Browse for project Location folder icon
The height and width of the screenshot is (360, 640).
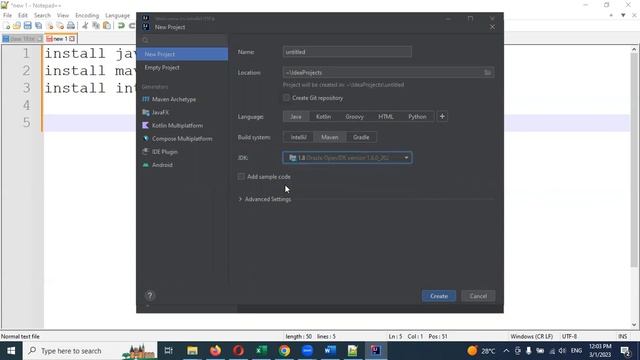pyautogui.click(x=487, y=73)
